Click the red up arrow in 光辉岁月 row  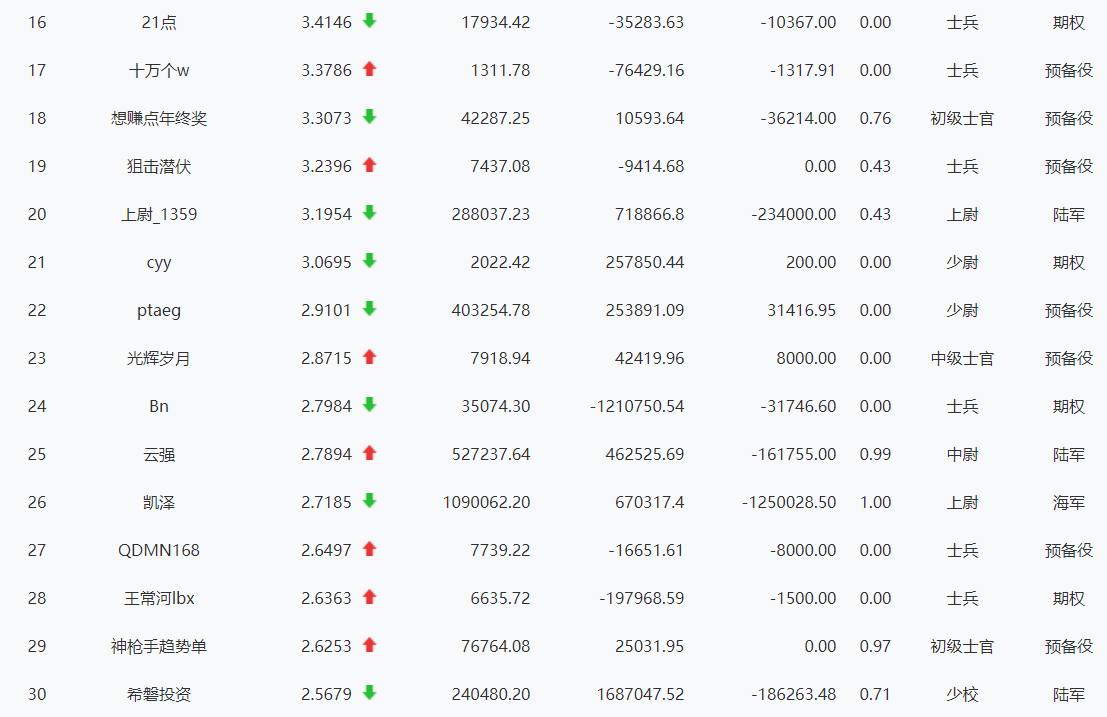[369, 357]
